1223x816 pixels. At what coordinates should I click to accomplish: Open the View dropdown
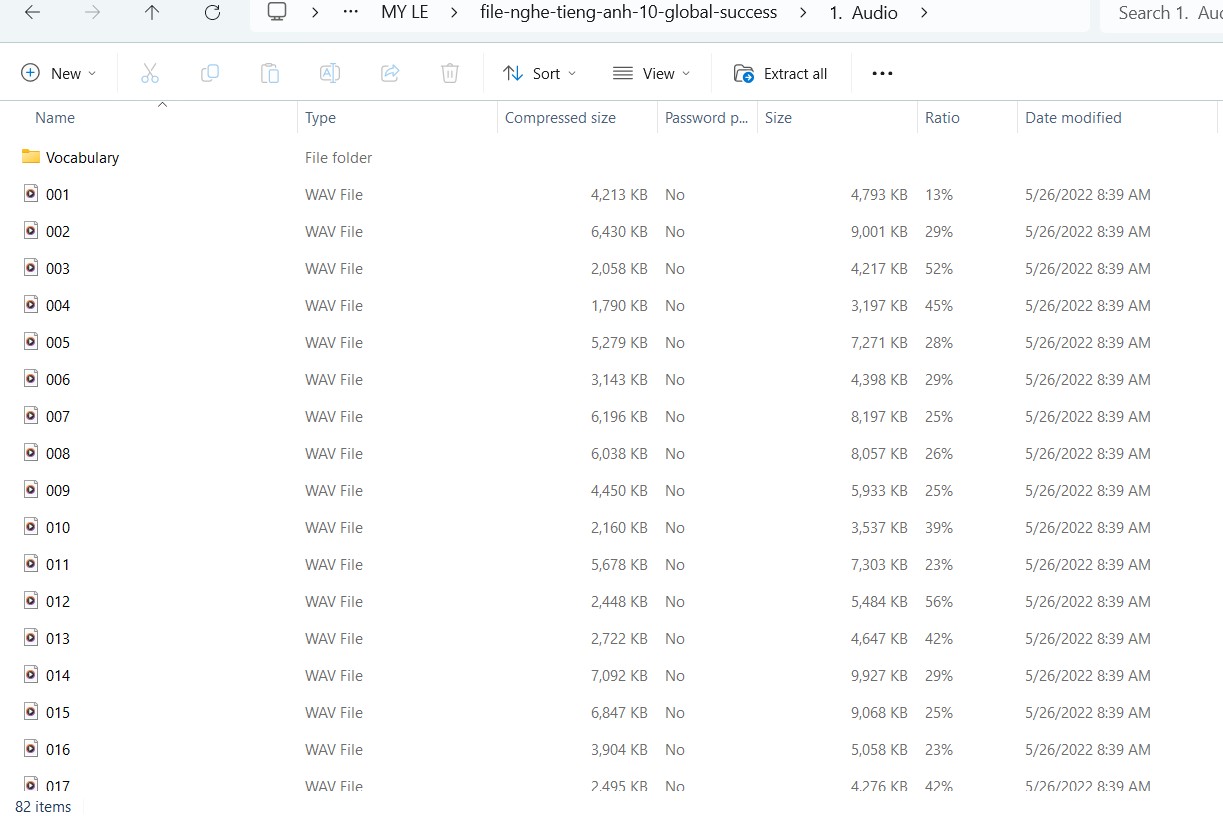point(651,72)
